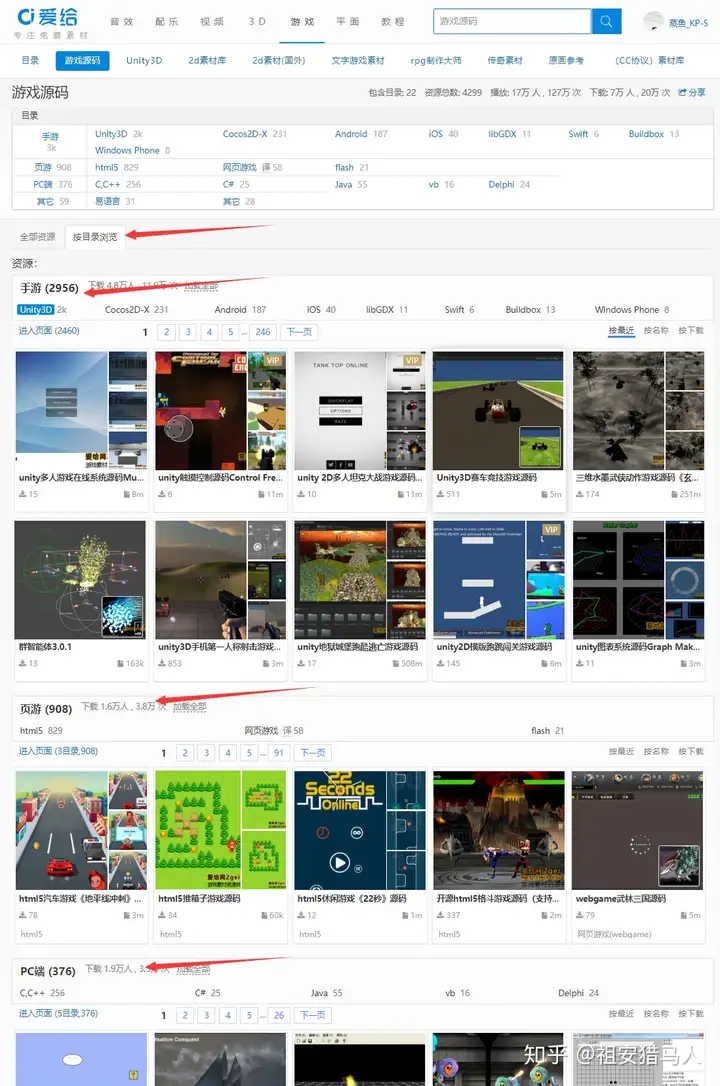Open unity2D横版跑跳闯关游戏源码 thumbnail
This screenshot has width=720, height=1086.
(x=498, y=580)
